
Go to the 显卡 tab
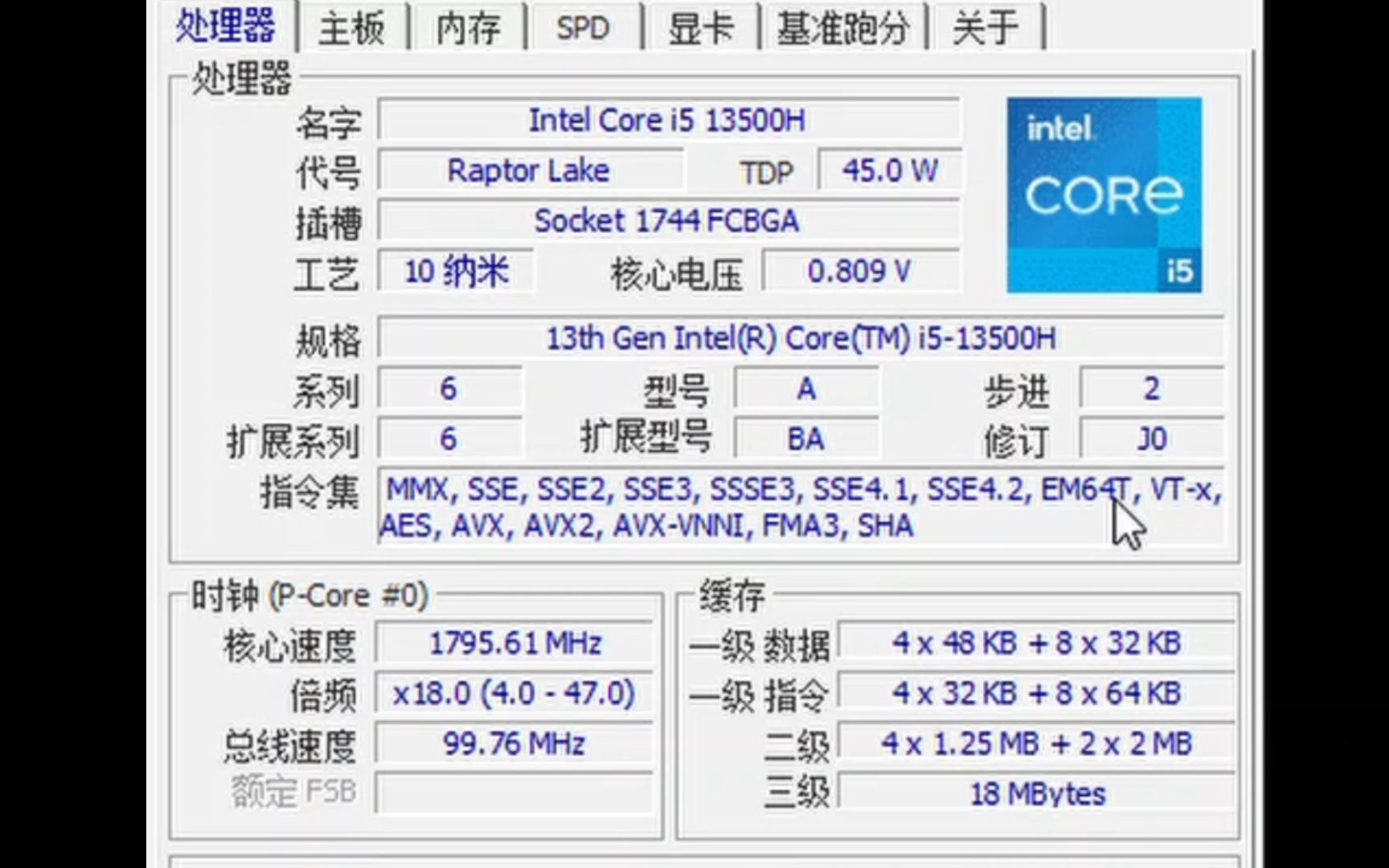pyautogui.click(x=700, y=29)
